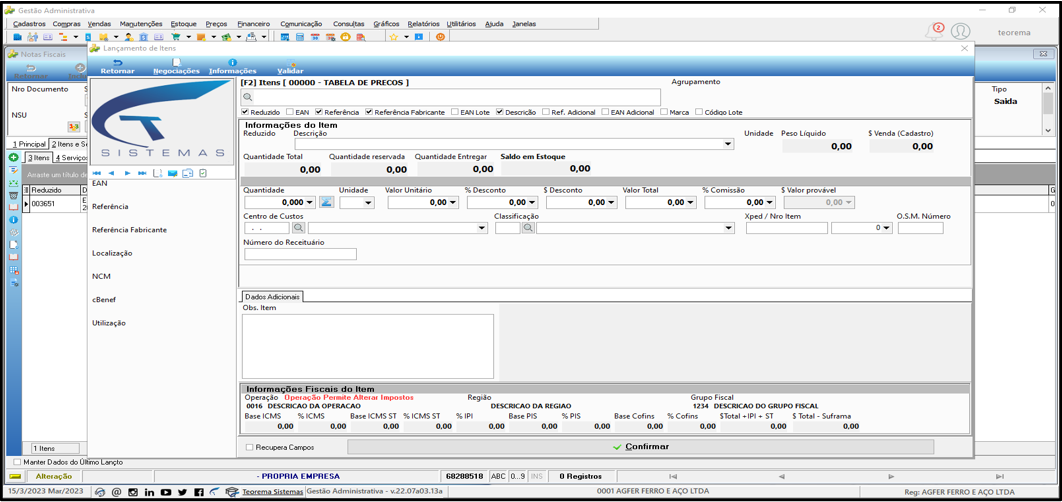Uncheck the Referência search checkbox
The image size is (1062, 502).
tap(318, 112)
